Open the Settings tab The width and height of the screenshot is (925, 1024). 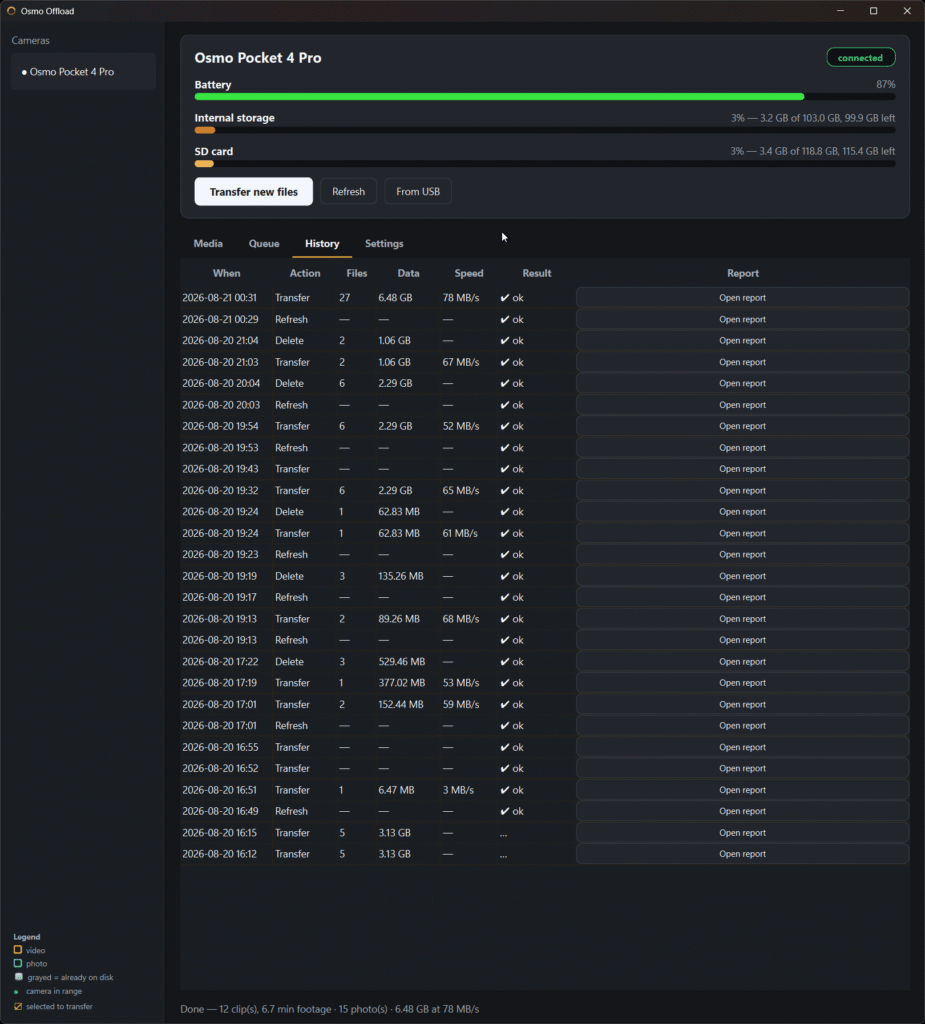click(x=384, y=244)
